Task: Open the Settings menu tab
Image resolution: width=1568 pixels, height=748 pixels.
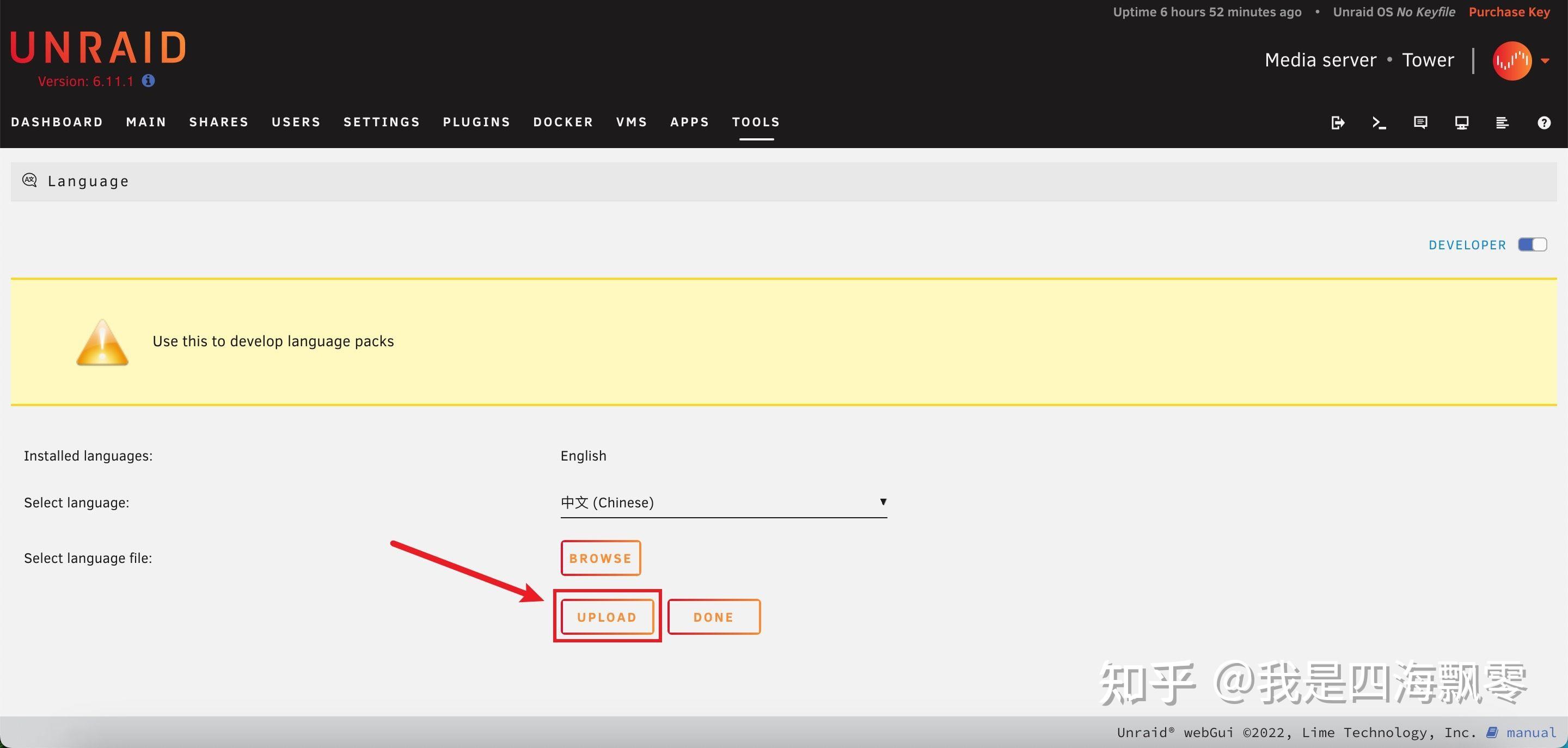Action: (x=382, y=122)
